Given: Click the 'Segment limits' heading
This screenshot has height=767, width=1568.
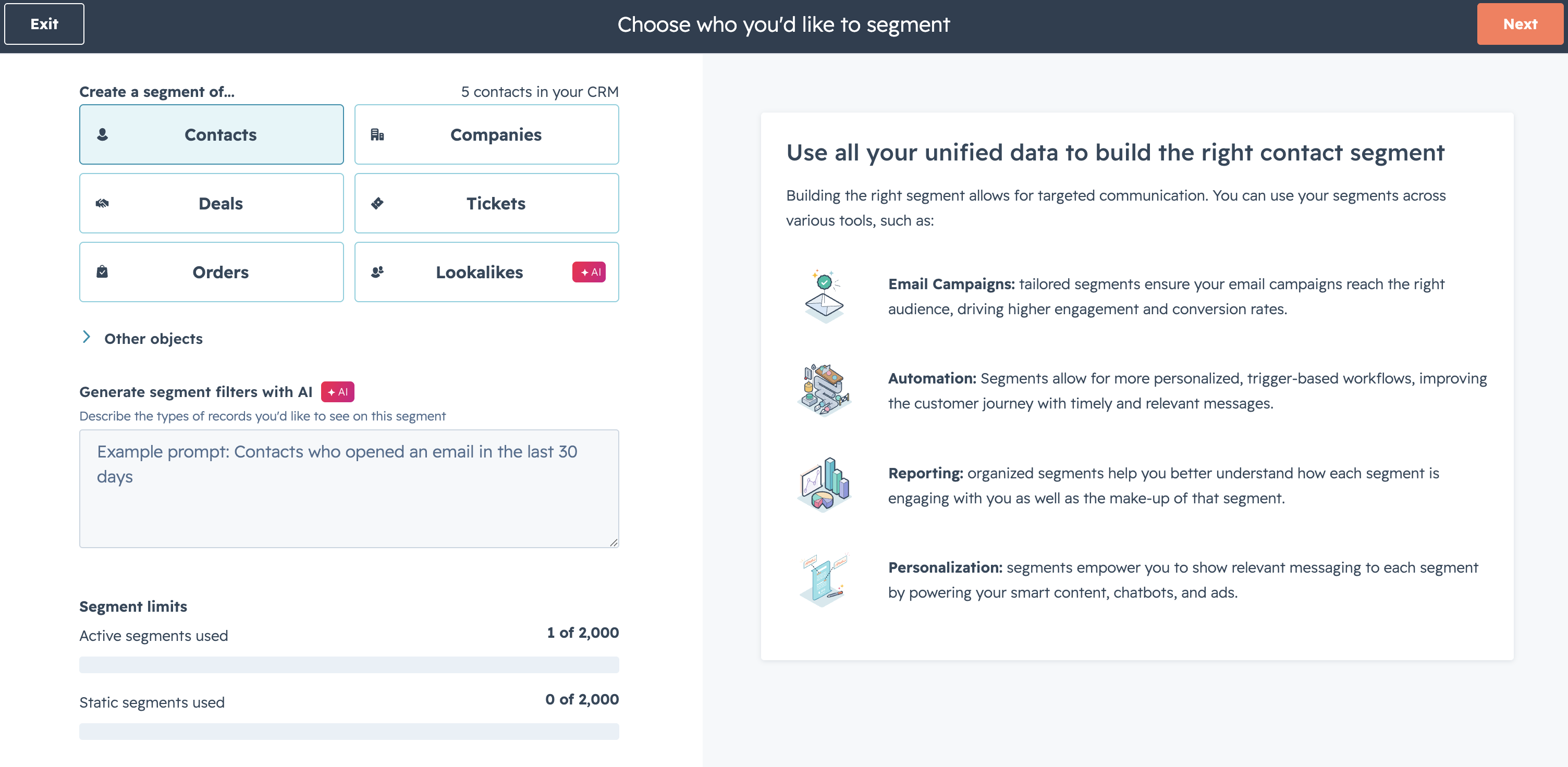Looking at the screenshot, I should click(x=133, y=607).
